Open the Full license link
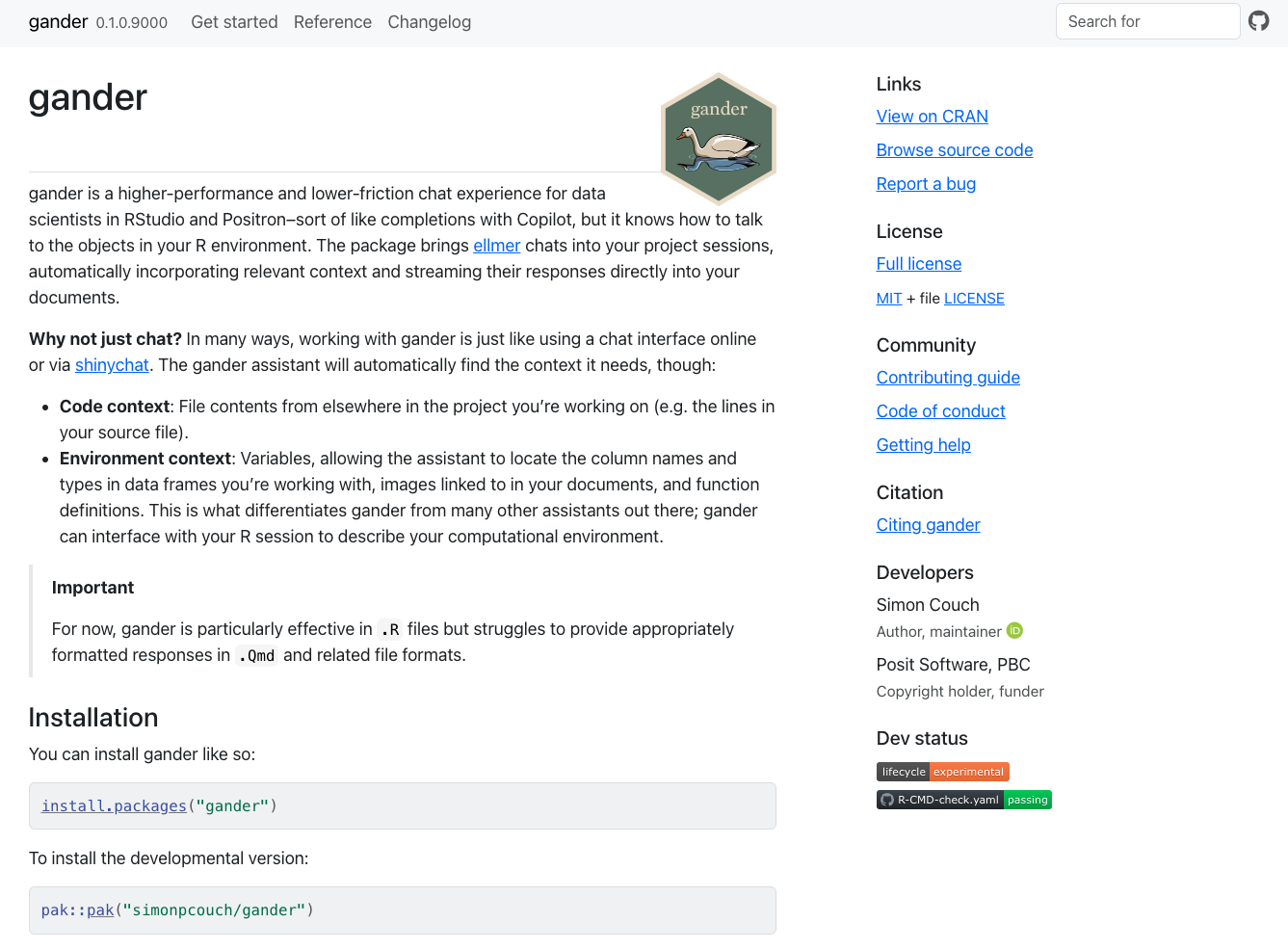This screenshot has height=949, width=1288. (918, 264)
